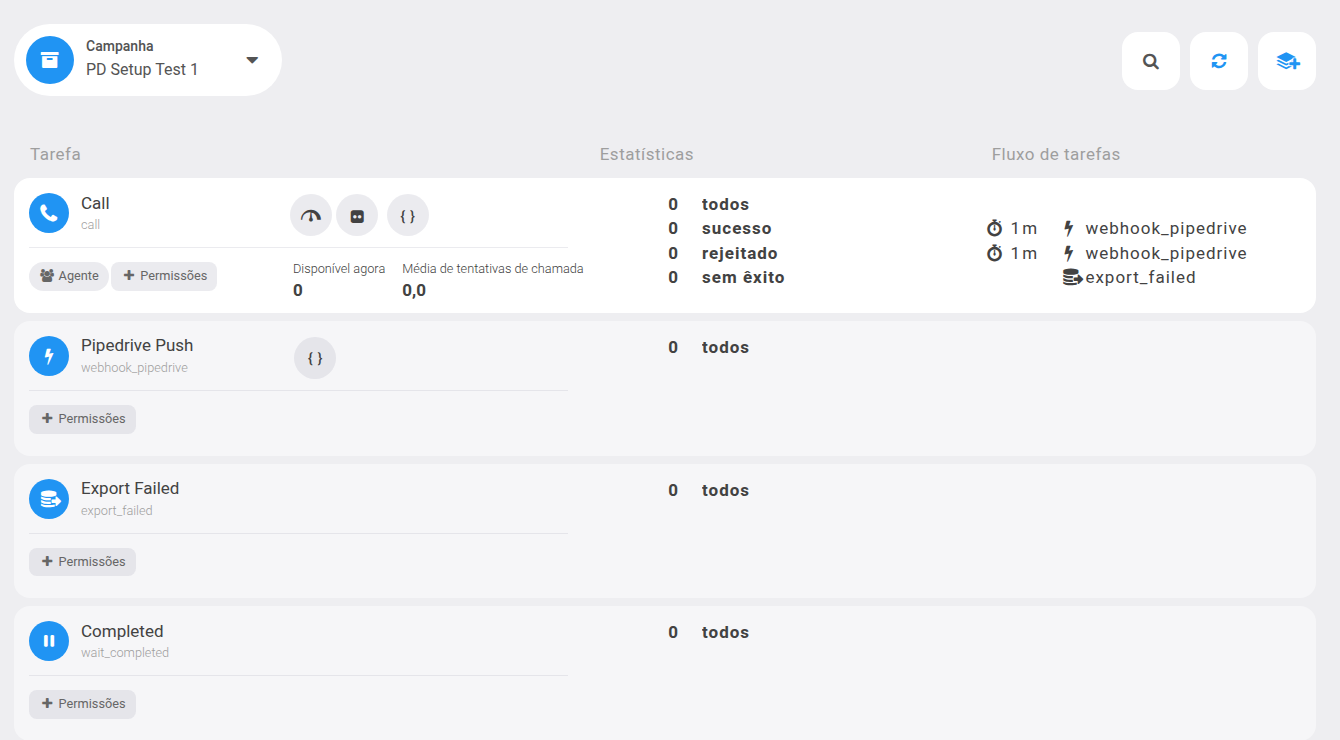This screenshot has height=740, width=1340.
Task: Click the pause icon for Completed task
Action: tap(49, 641)
